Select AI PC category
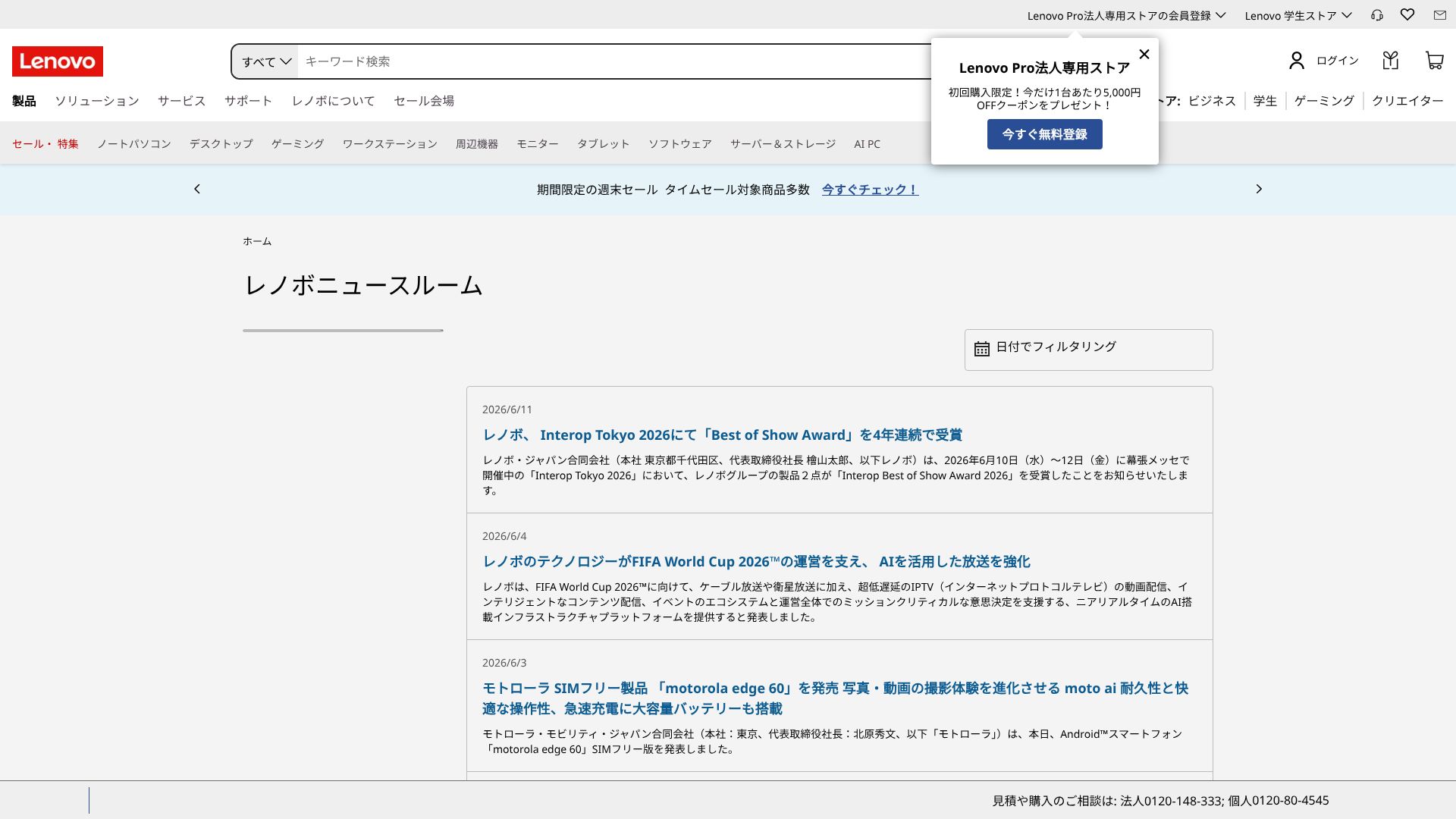Viewport: 1456px width, 819px height. tap(868, 144)
